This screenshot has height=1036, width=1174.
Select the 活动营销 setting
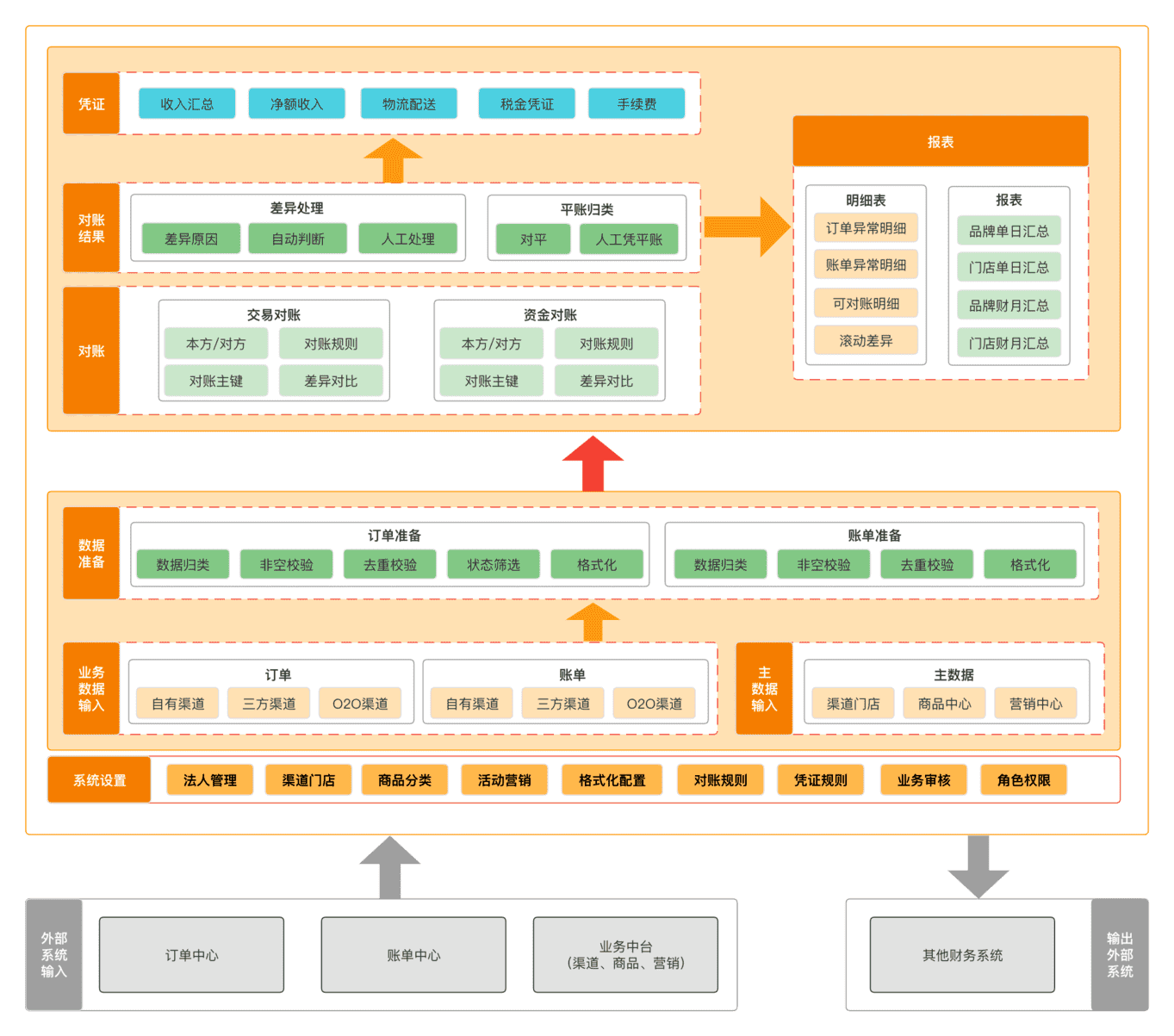tap(505, 780)
